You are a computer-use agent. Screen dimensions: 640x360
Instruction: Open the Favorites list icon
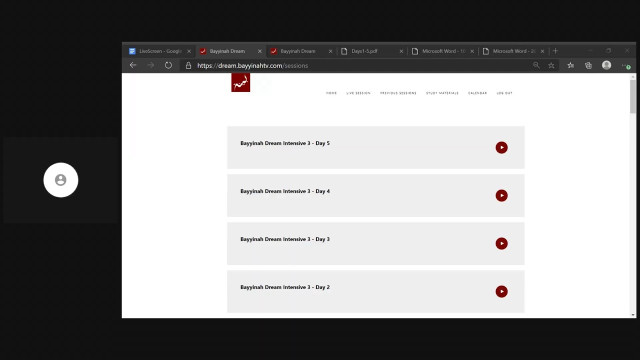[571, 65]
